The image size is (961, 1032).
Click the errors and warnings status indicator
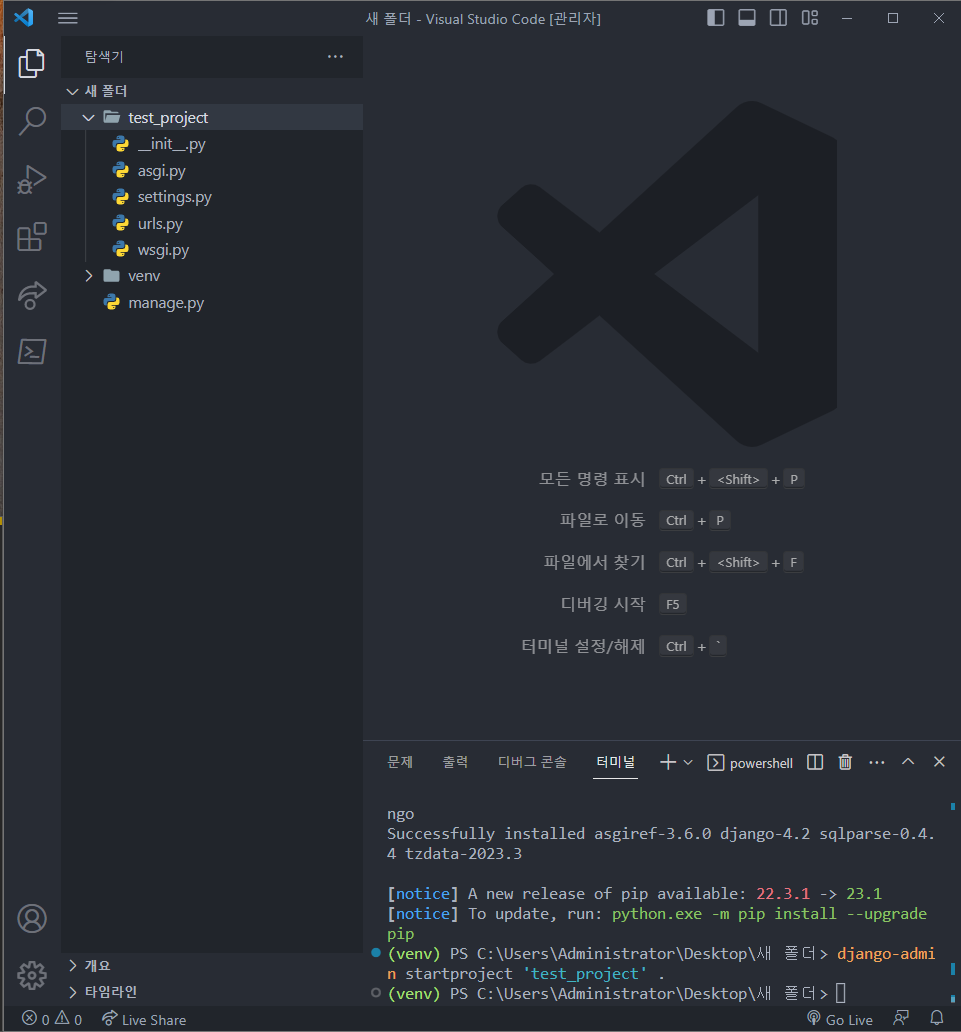point(52,1019)
